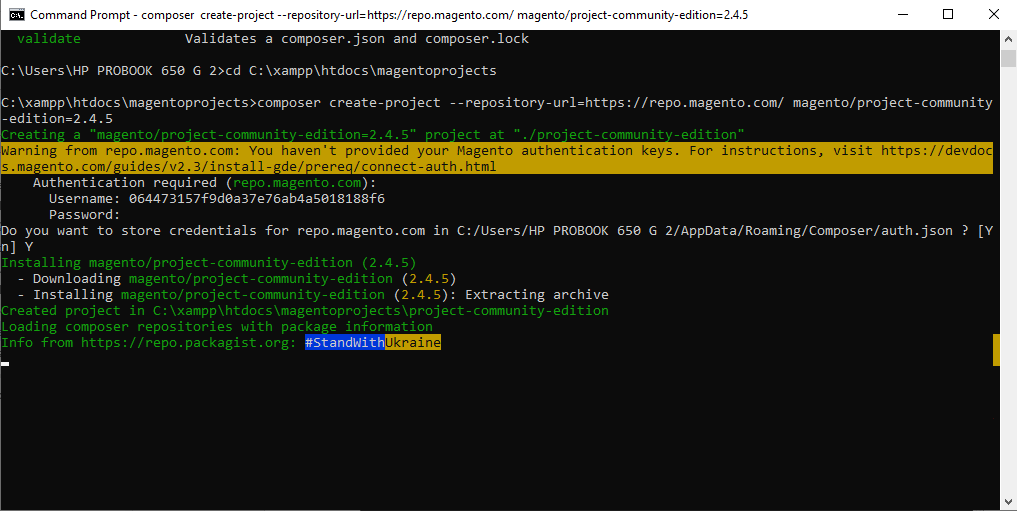The height and width of the screenshot is (511, 1017).
Task: Click the yellow 'Ukraine' highlighted text
Action: (x=413, y=342)
